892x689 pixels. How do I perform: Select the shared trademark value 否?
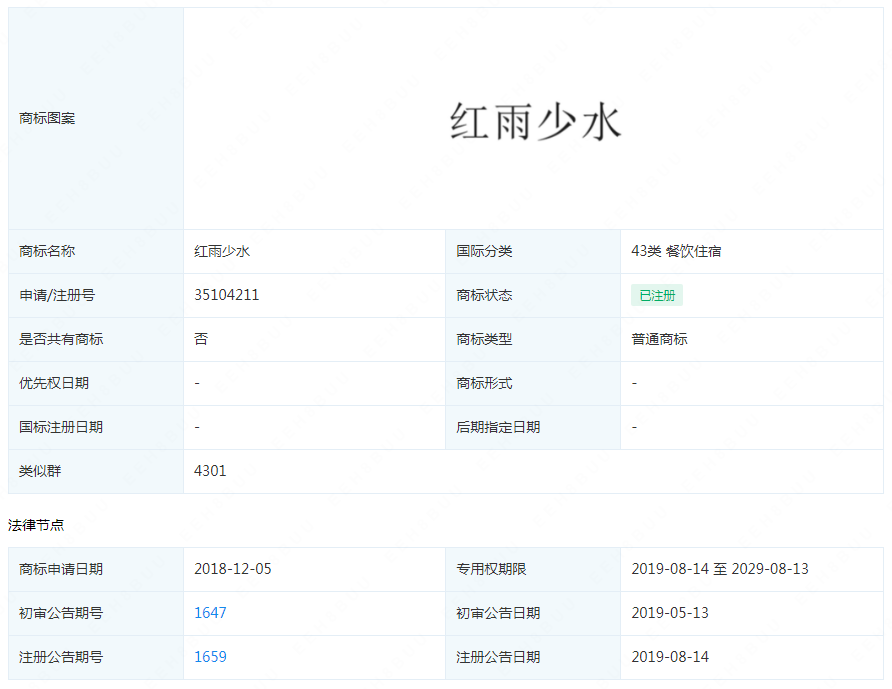(x=201, y=339)
